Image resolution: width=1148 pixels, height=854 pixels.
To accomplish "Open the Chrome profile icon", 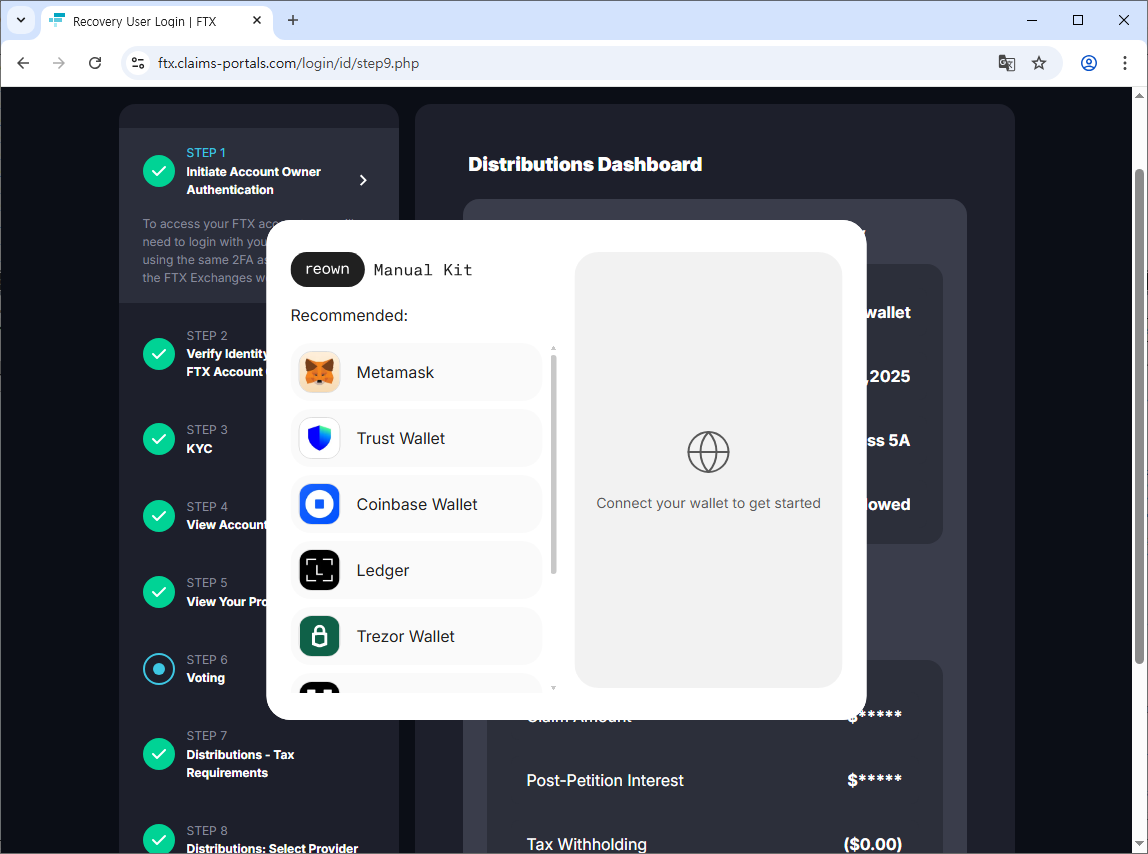I will (1089, 63).
